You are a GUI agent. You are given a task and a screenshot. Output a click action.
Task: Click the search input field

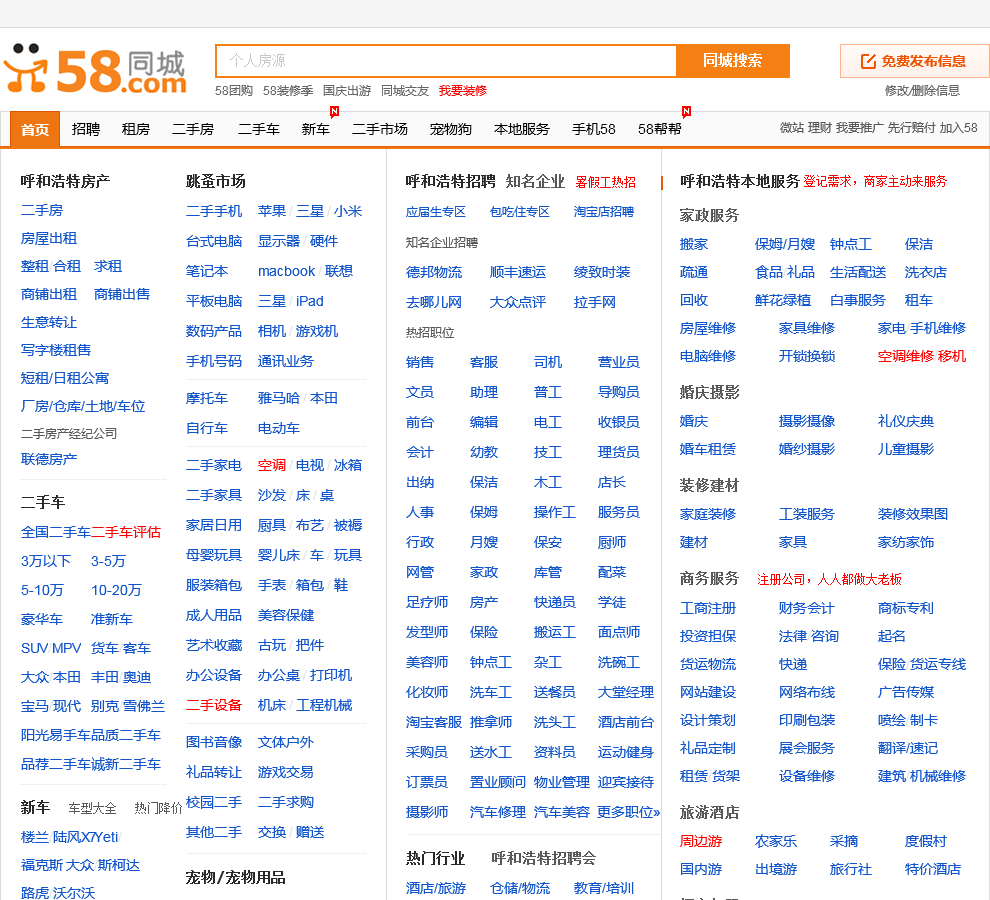point(446,61)
